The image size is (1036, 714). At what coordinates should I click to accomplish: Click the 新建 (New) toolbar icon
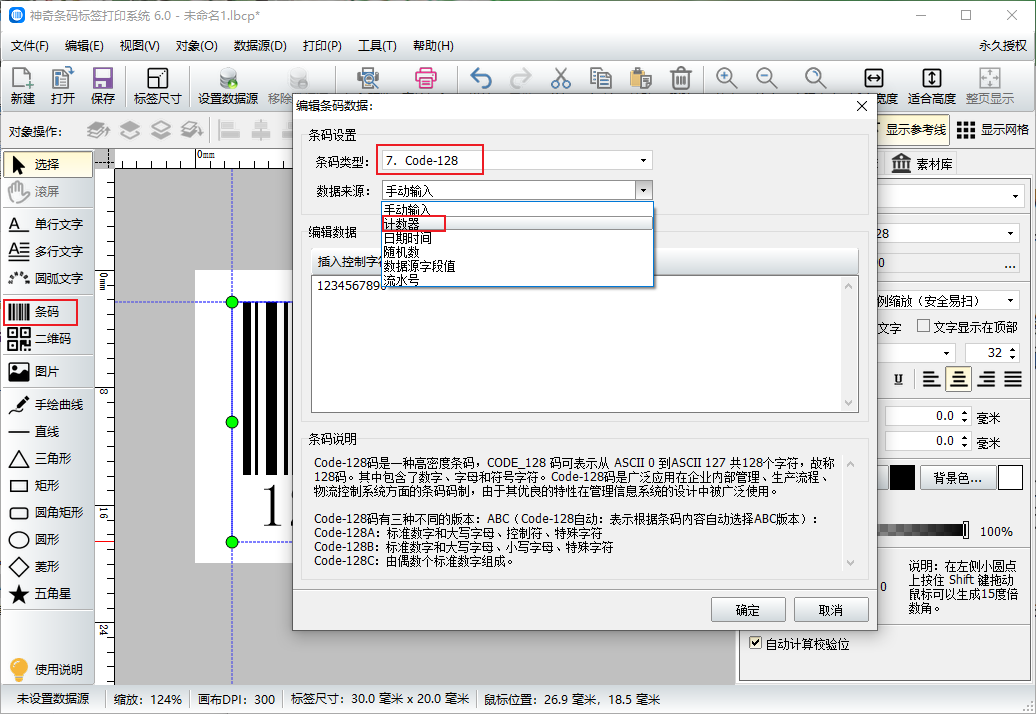pos(22,86)
